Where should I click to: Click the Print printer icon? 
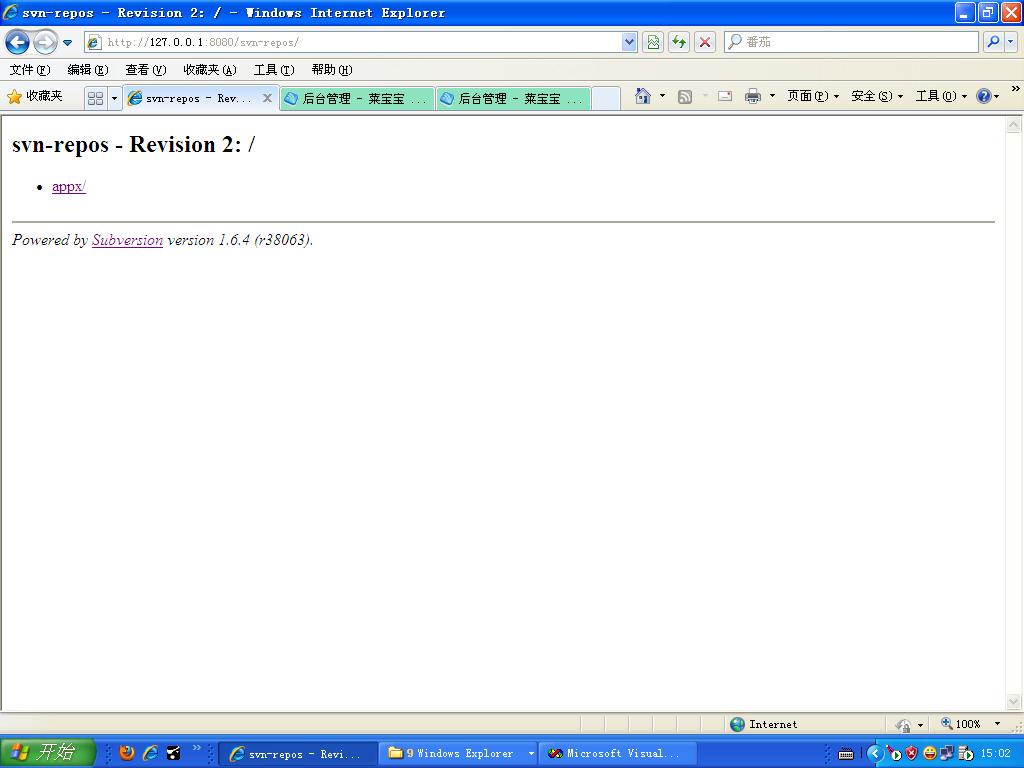tap(753, 97)
